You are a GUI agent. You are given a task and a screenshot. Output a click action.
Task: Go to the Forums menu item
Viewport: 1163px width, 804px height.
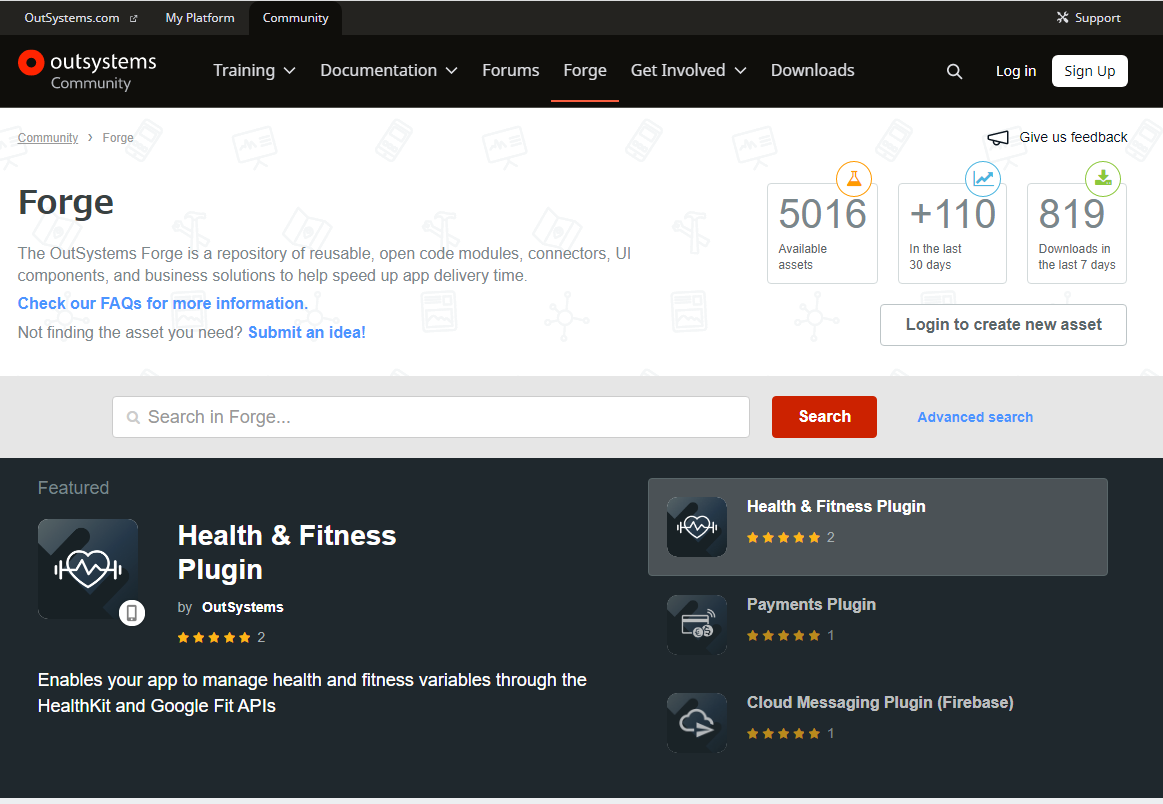[510, 71]
